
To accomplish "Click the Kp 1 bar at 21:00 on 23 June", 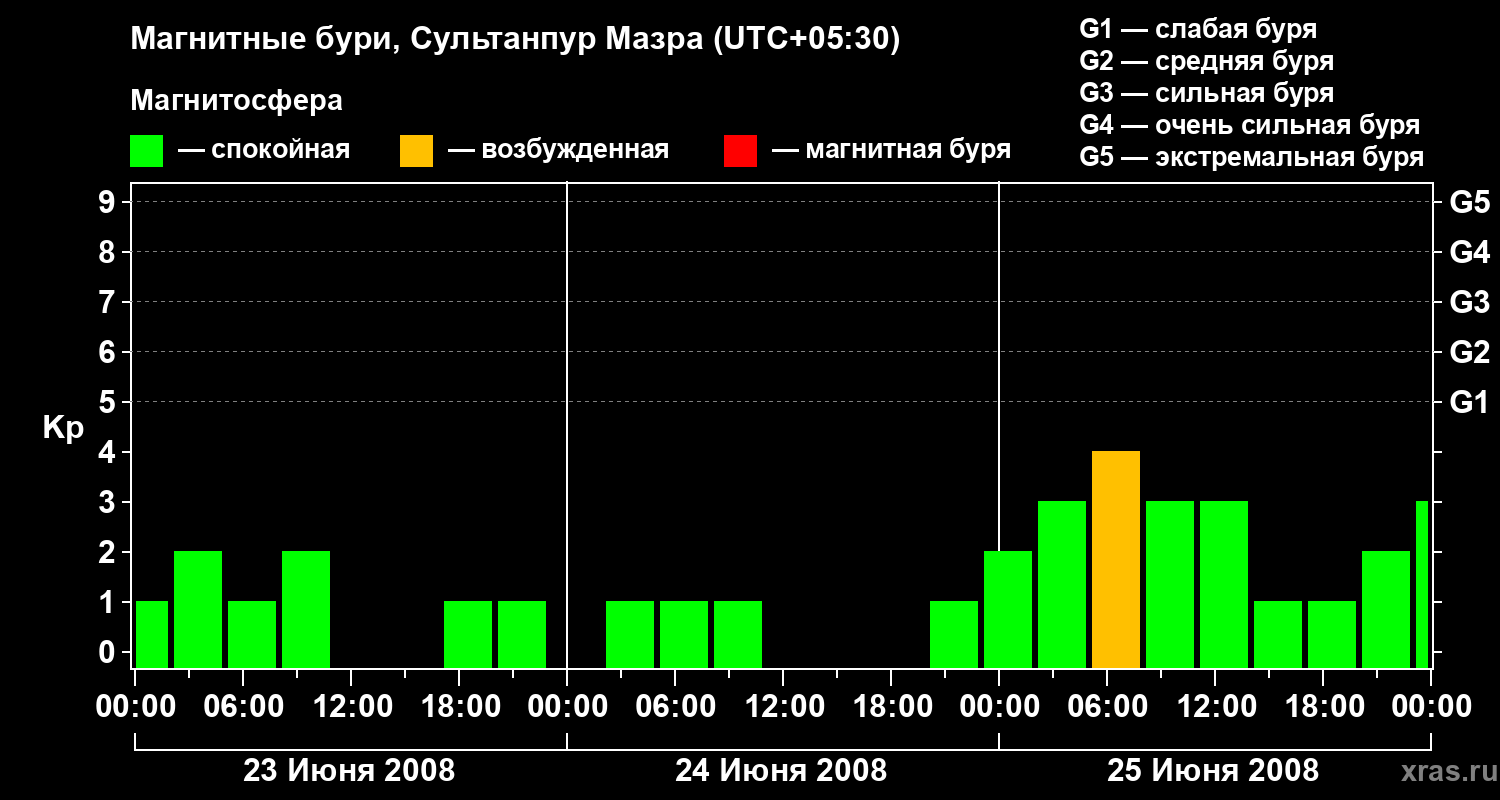I will pos(522,635).
